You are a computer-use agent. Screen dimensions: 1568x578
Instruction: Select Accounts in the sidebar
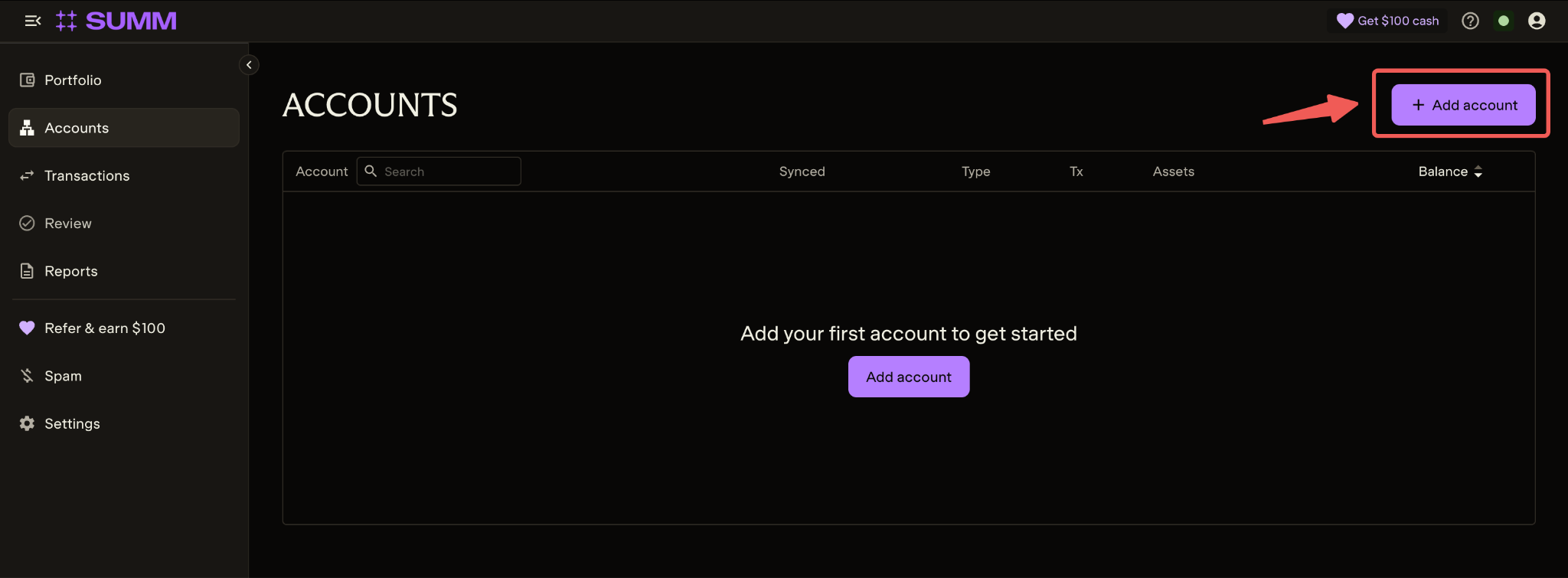coord(77,128)
